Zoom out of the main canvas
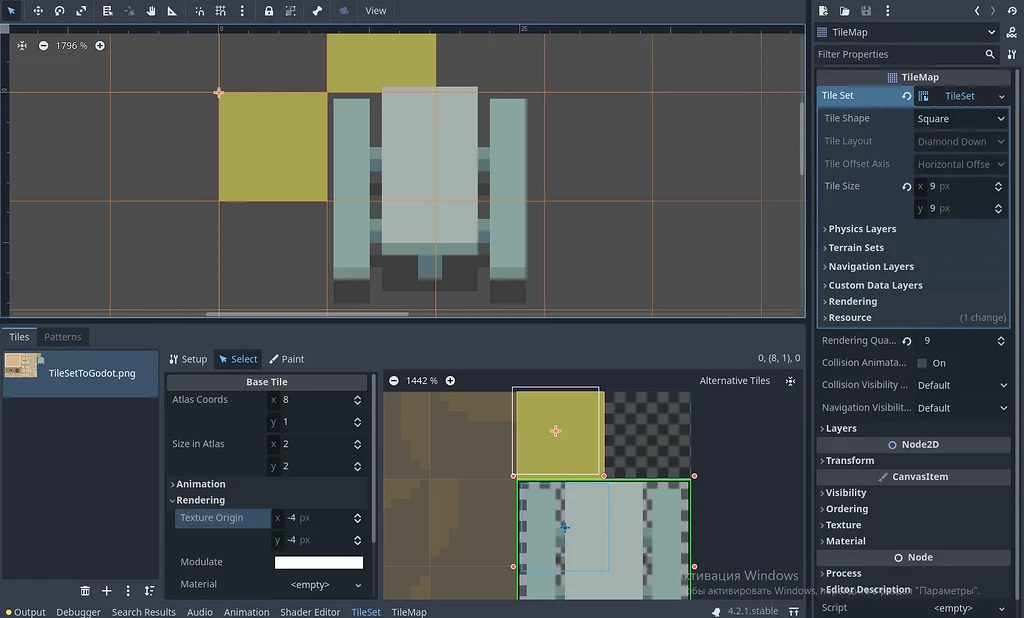Screen dimensions: 1024x618 click(x=43, y=46)
